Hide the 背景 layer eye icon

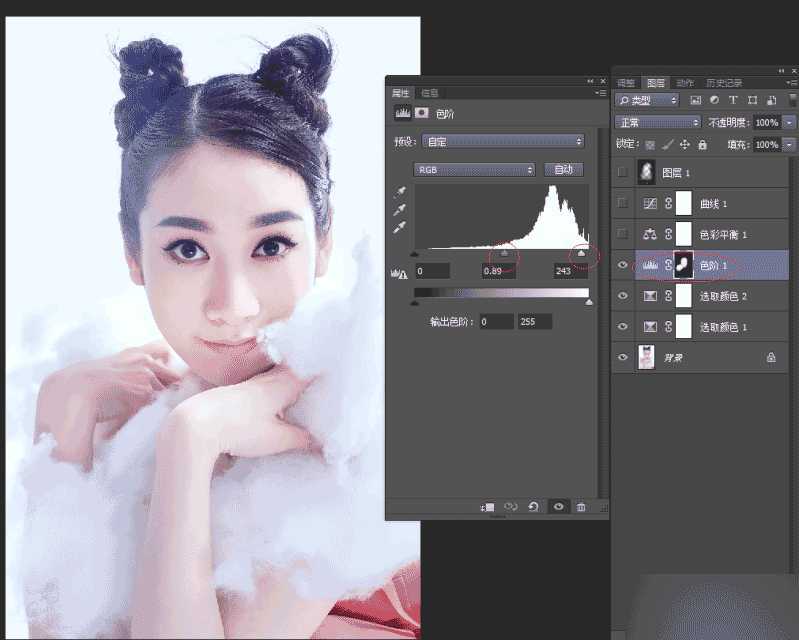click(x=622, y=357)
